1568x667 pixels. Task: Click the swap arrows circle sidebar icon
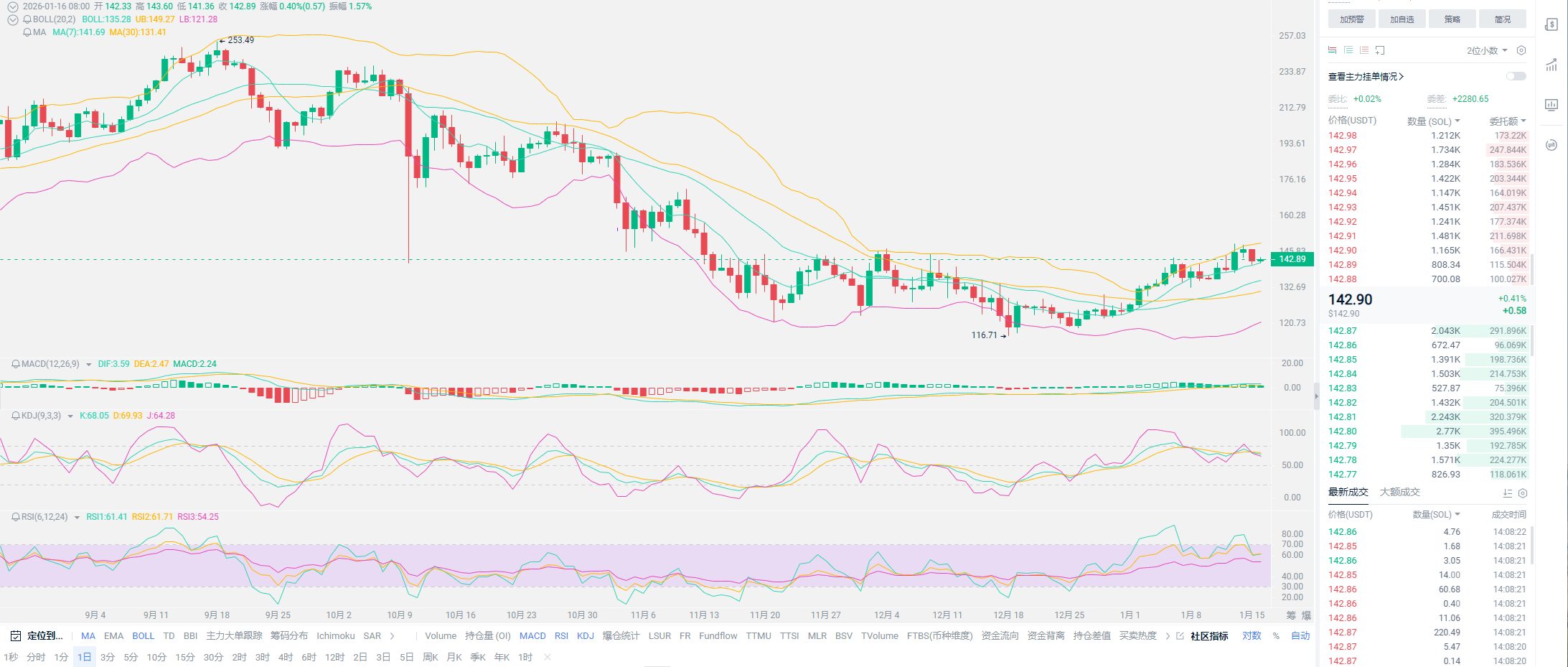[x=1551, y=145]
